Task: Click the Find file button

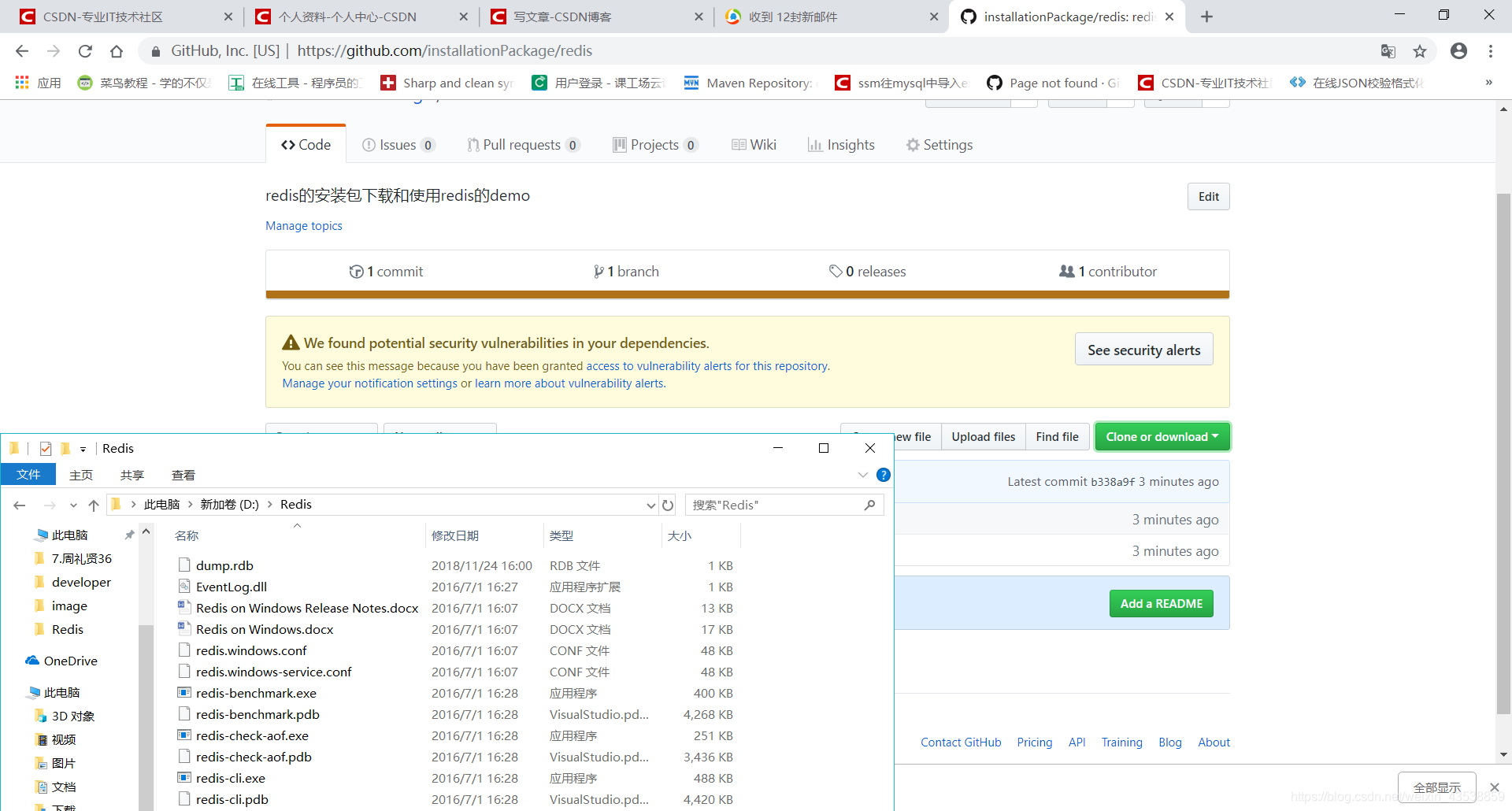Action: tap(1057, 437)
